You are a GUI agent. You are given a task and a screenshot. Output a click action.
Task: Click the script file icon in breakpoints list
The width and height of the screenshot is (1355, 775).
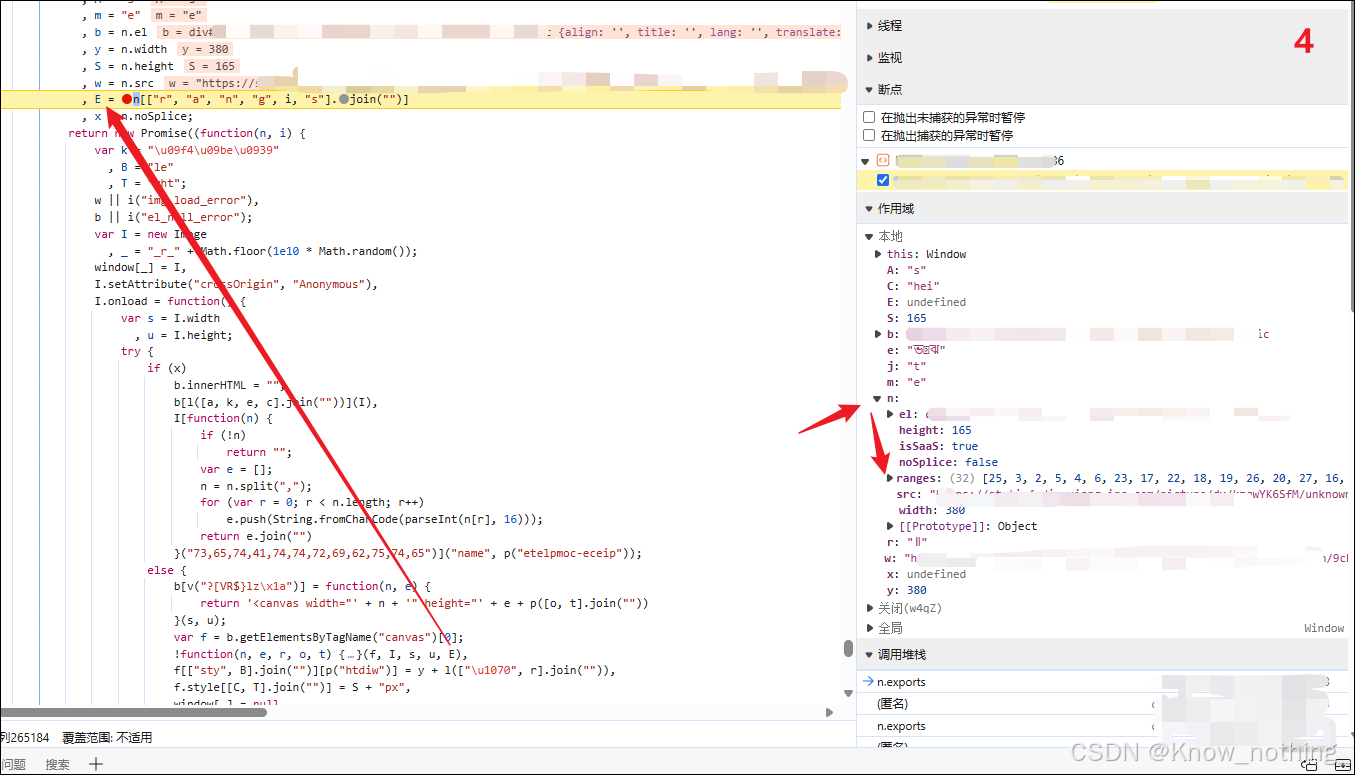click(x=883, y=160)
